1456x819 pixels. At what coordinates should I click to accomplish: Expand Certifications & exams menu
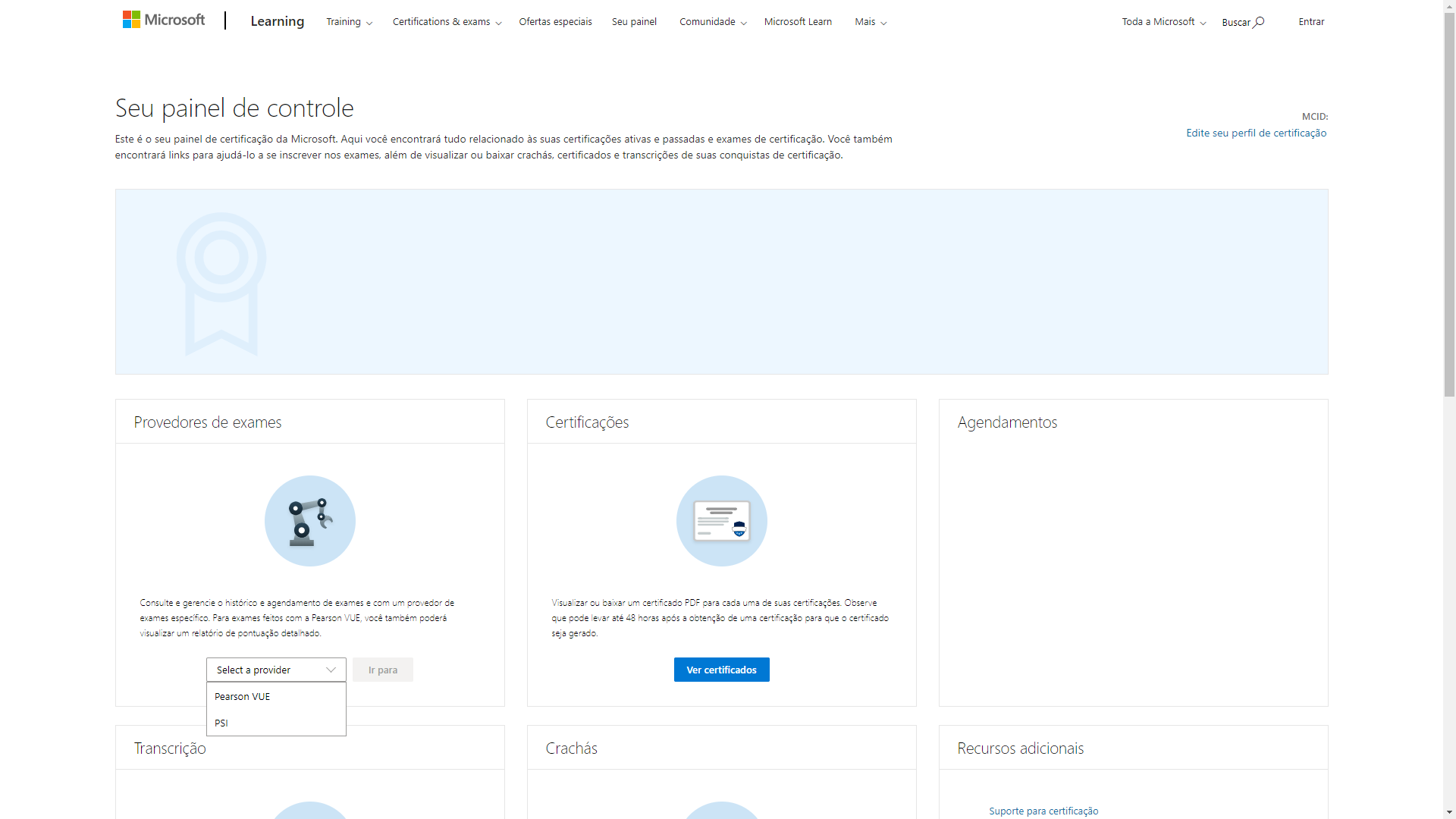point(447,22)
